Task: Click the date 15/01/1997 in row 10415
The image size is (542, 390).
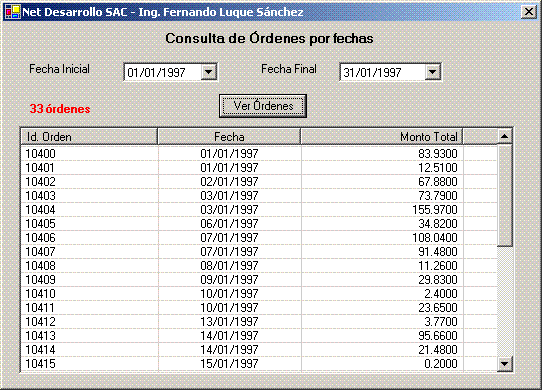Action: click(230, 364)
